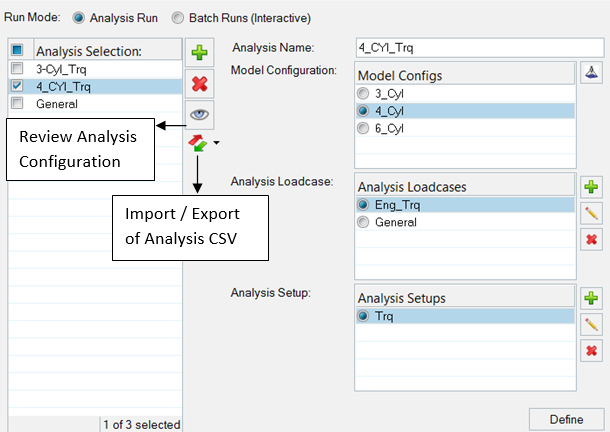The width and height of the screenshot is (610, 432).
Task: Delete the selected analysis loadcase
Action: pos(591,238)
